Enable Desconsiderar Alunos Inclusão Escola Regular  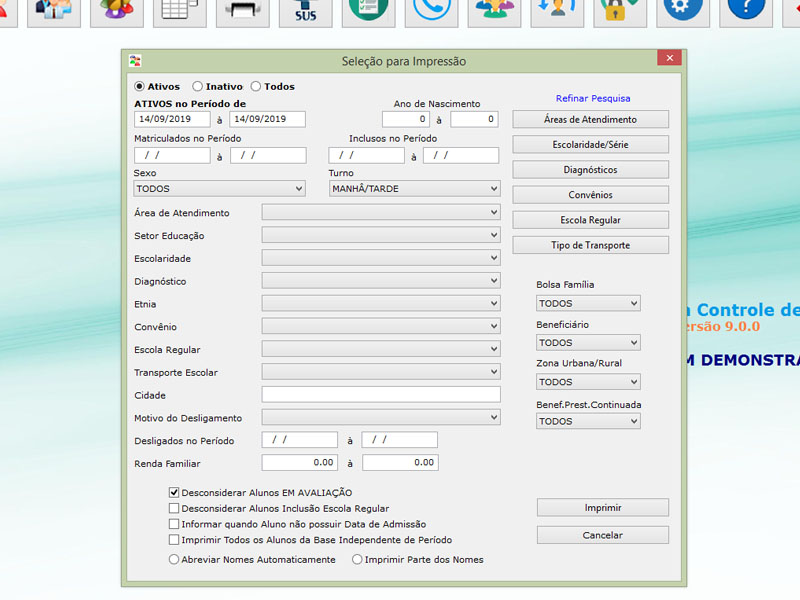(174, 508)
